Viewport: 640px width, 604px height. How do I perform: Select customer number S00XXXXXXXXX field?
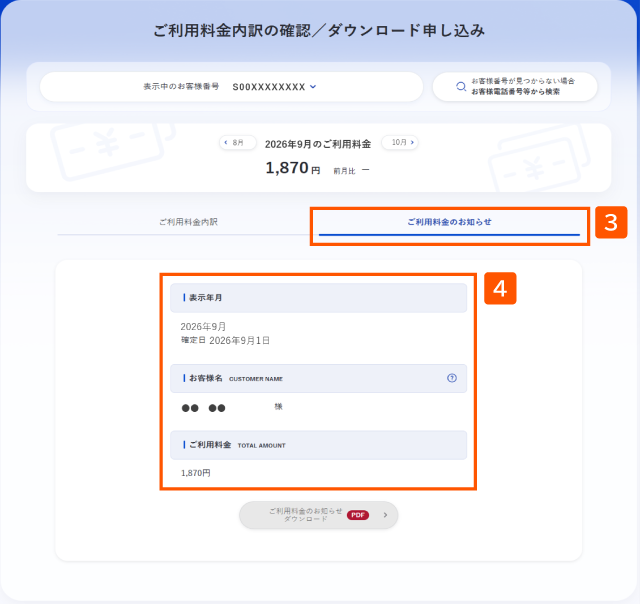point(231,87)
